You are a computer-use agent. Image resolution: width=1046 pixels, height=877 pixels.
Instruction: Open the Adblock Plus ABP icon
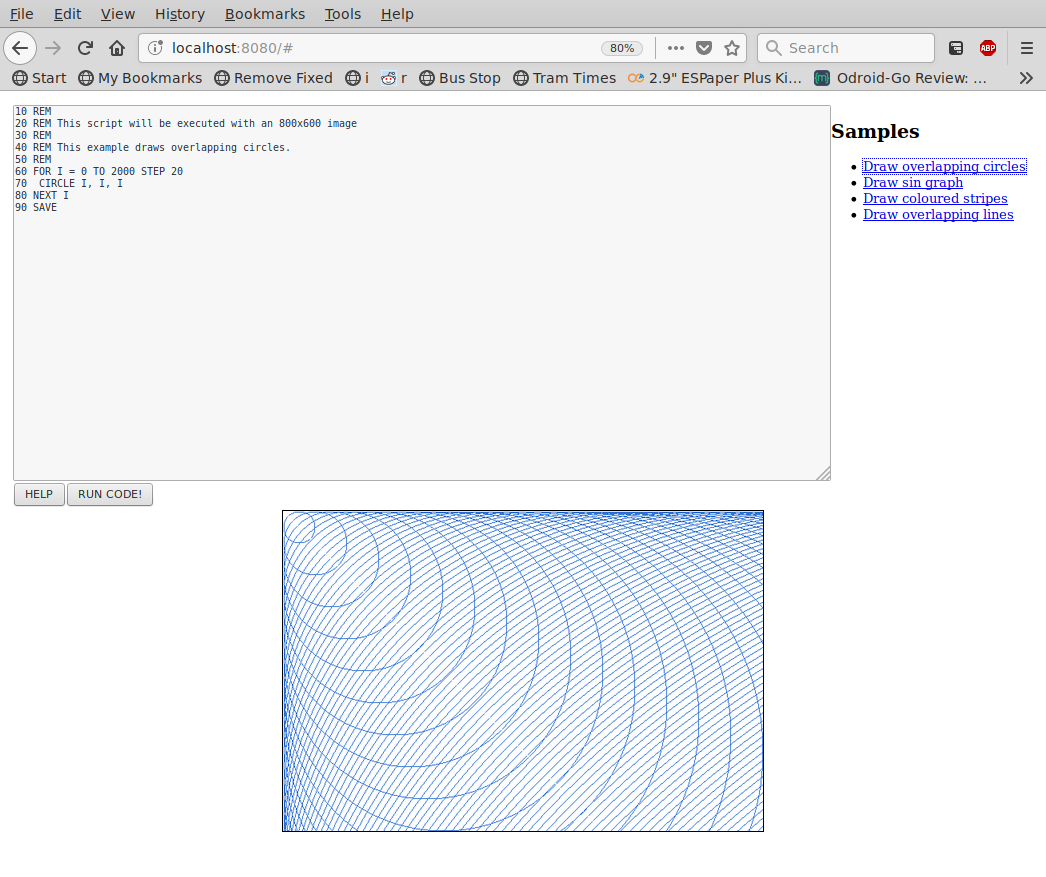(x=988, y=48)
